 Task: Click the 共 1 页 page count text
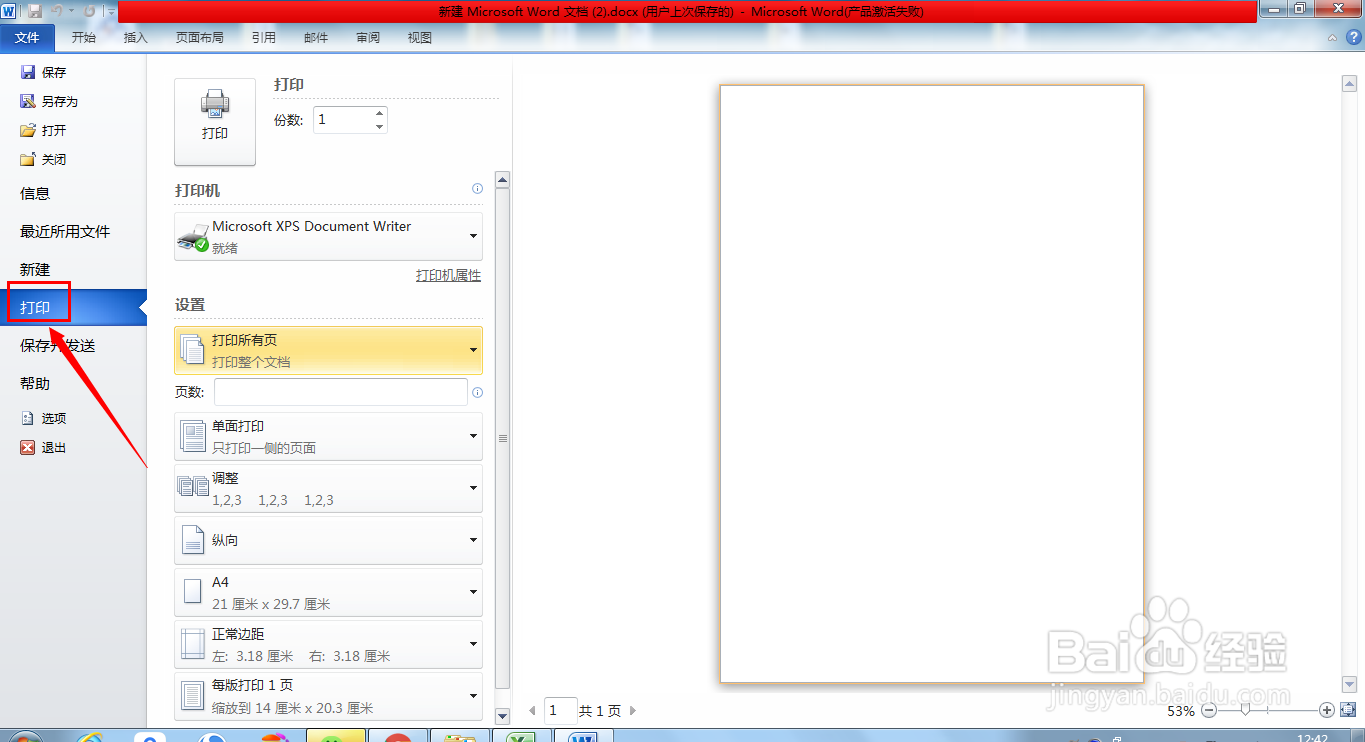tap(600, 711)
